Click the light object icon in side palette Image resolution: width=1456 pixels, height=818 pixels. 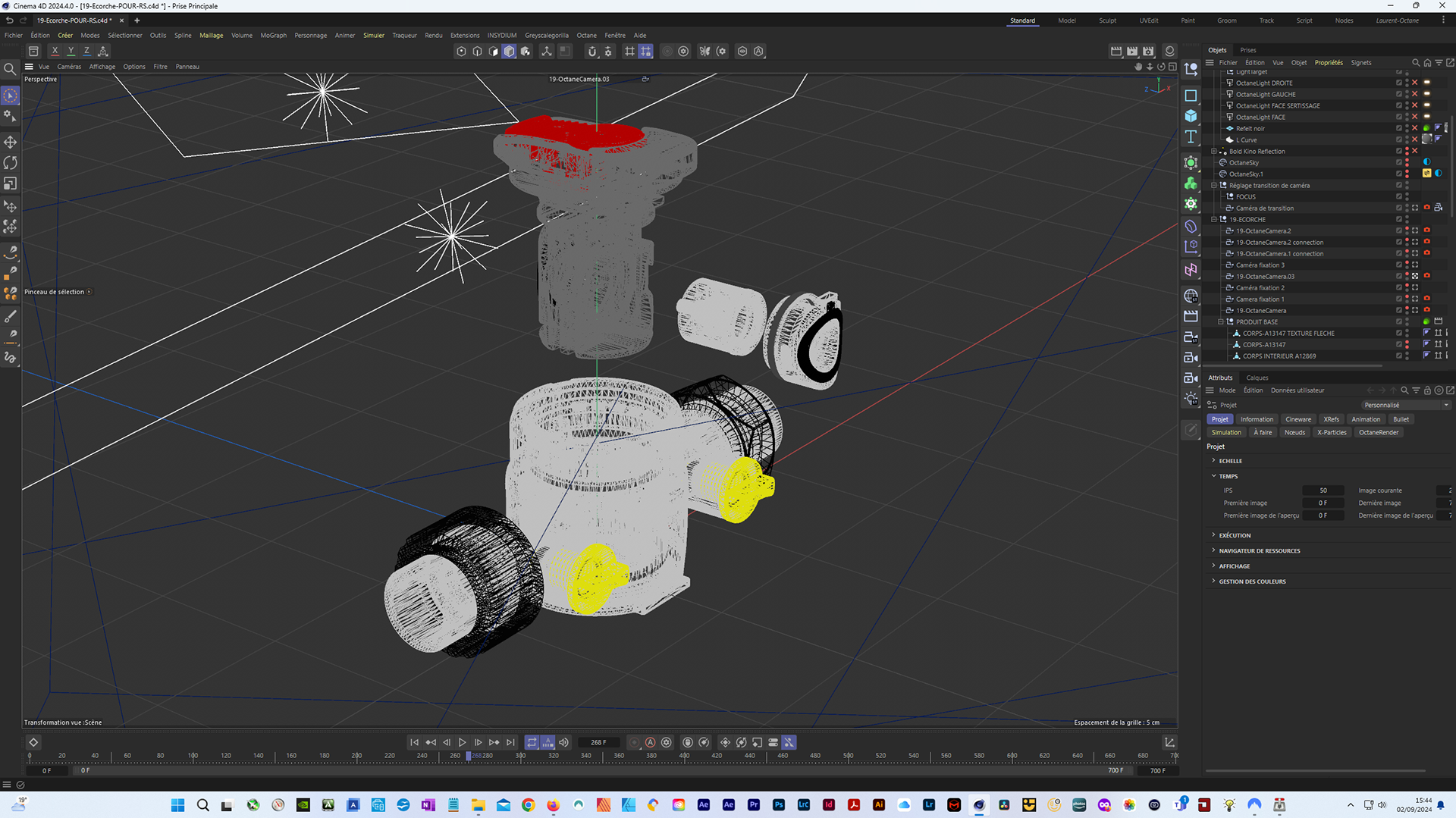click(1191, 399)
